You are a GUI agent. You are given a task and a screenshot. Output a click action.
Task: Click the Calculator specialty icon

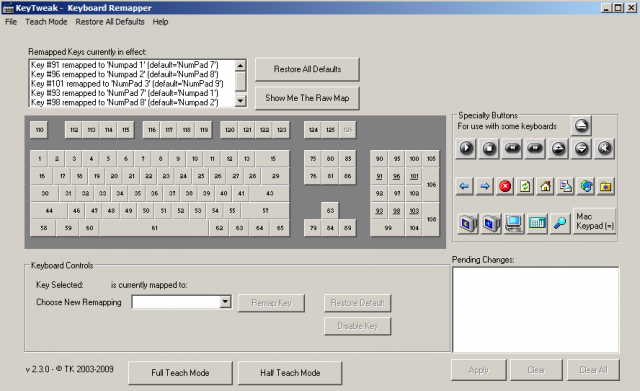pyautogui.click(x=537, y=223)
